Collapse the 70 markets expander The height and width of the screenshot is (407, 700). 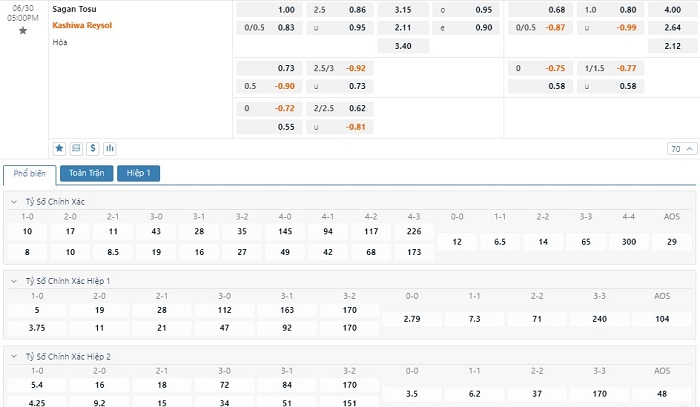click(x=682, y=149)
